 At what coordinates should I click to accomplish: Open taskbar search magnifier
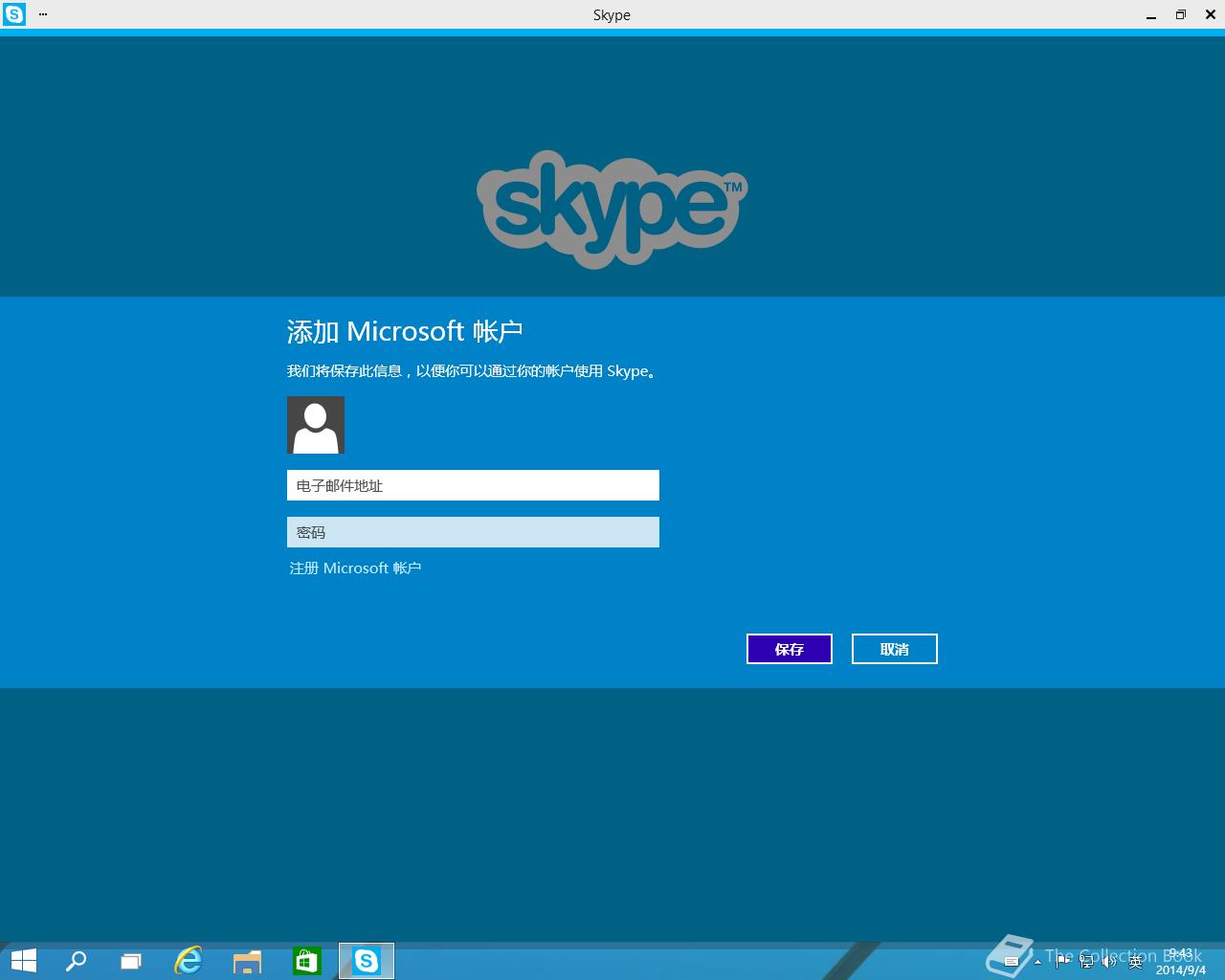click(x=76, y=961)
